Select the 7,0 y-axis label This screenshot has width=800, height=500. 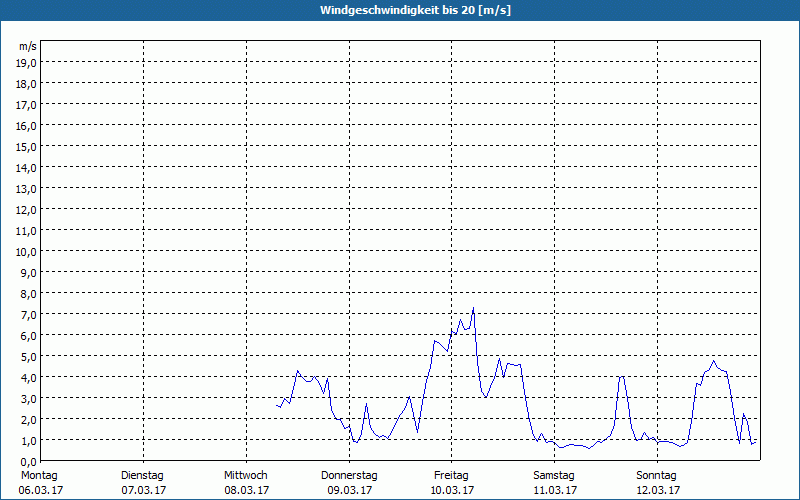point(29,315)
